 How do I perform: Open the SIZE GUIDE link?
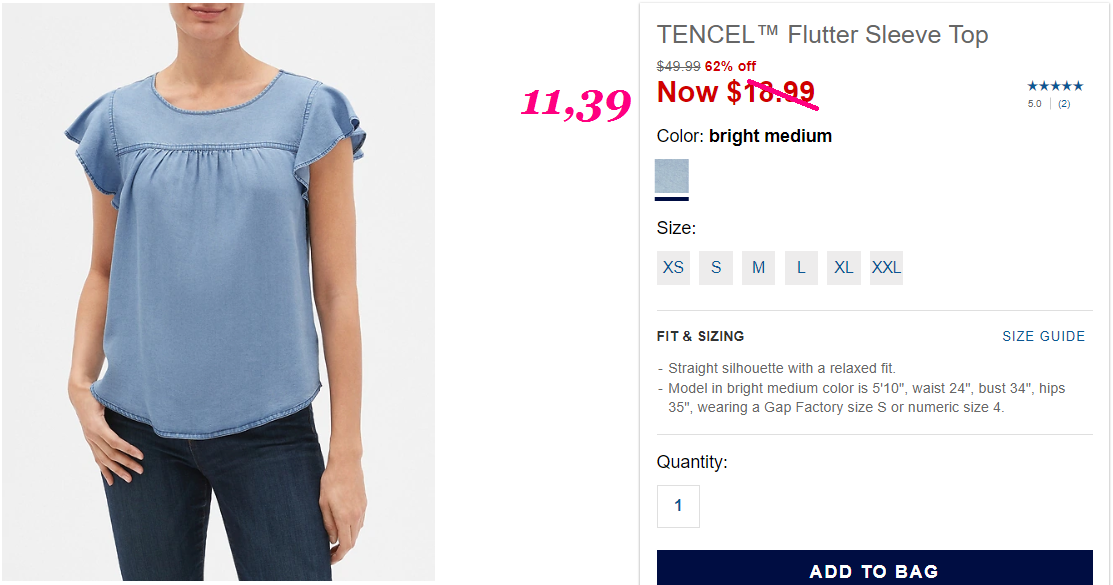[x=1043, y=337]
